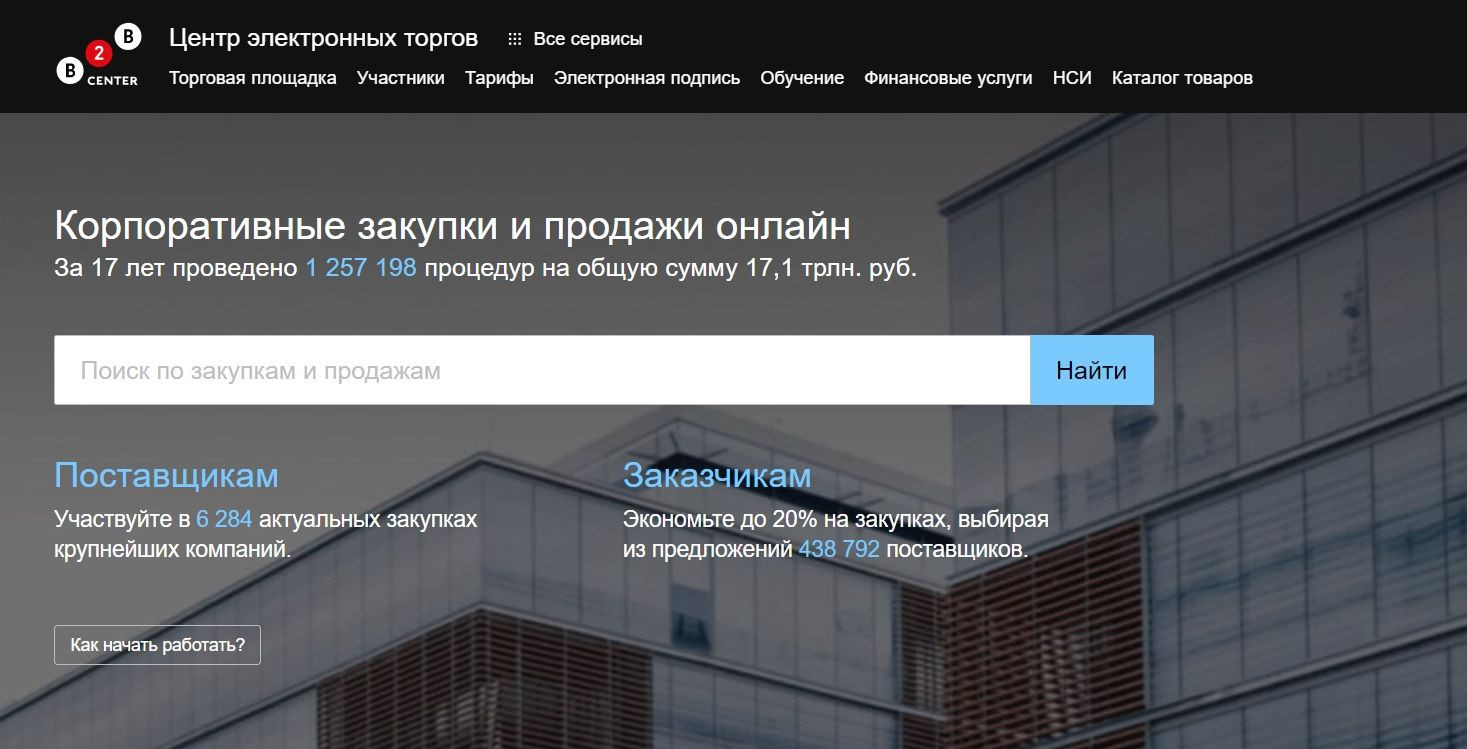Click the Как начать работать button
This screenshot has height=749, width=1467.
156,645
